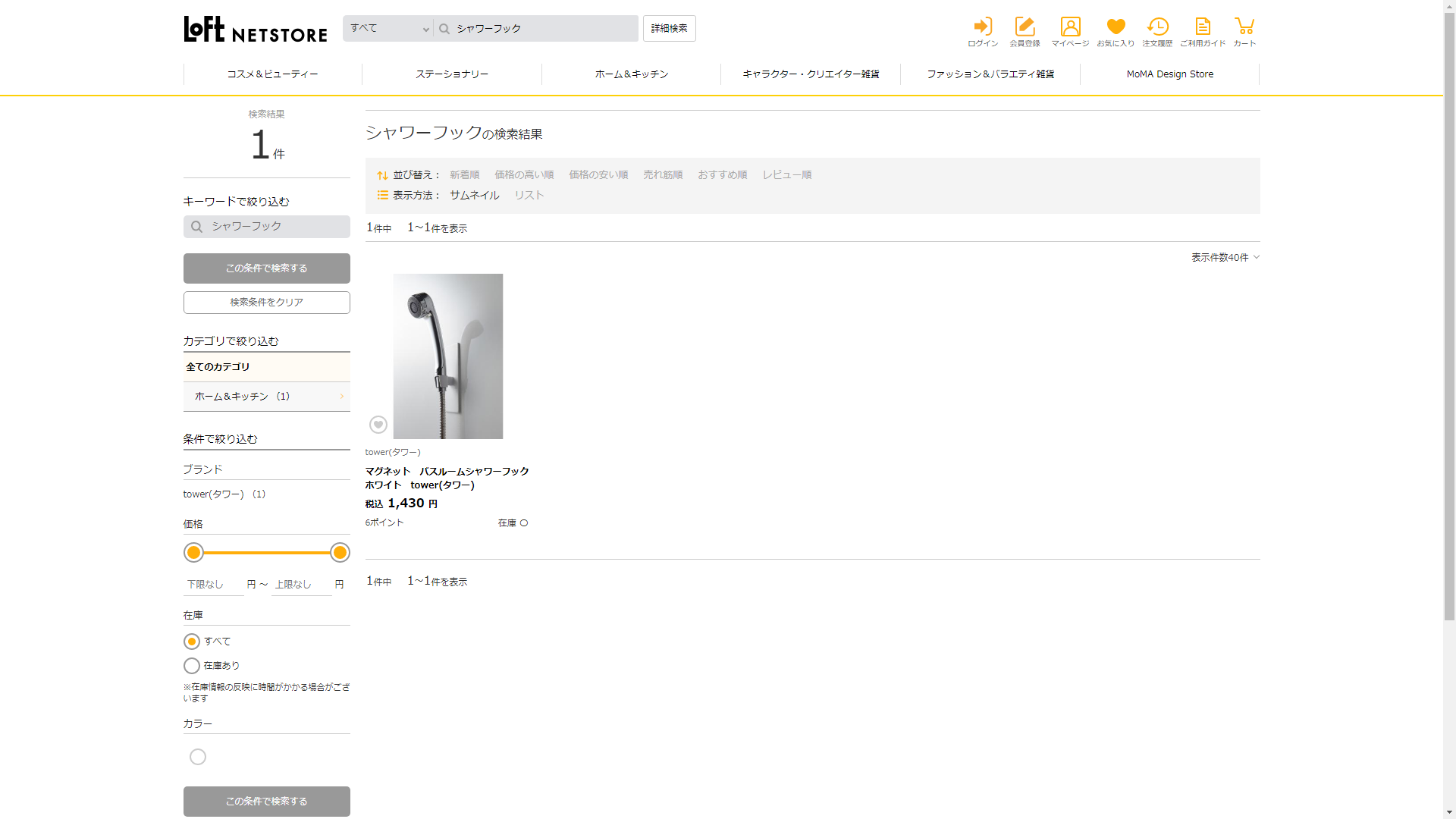This screenshot has height=819, width=1456.
Task: Click 検索条件をクリア button
Action: [x=266, y=303]
